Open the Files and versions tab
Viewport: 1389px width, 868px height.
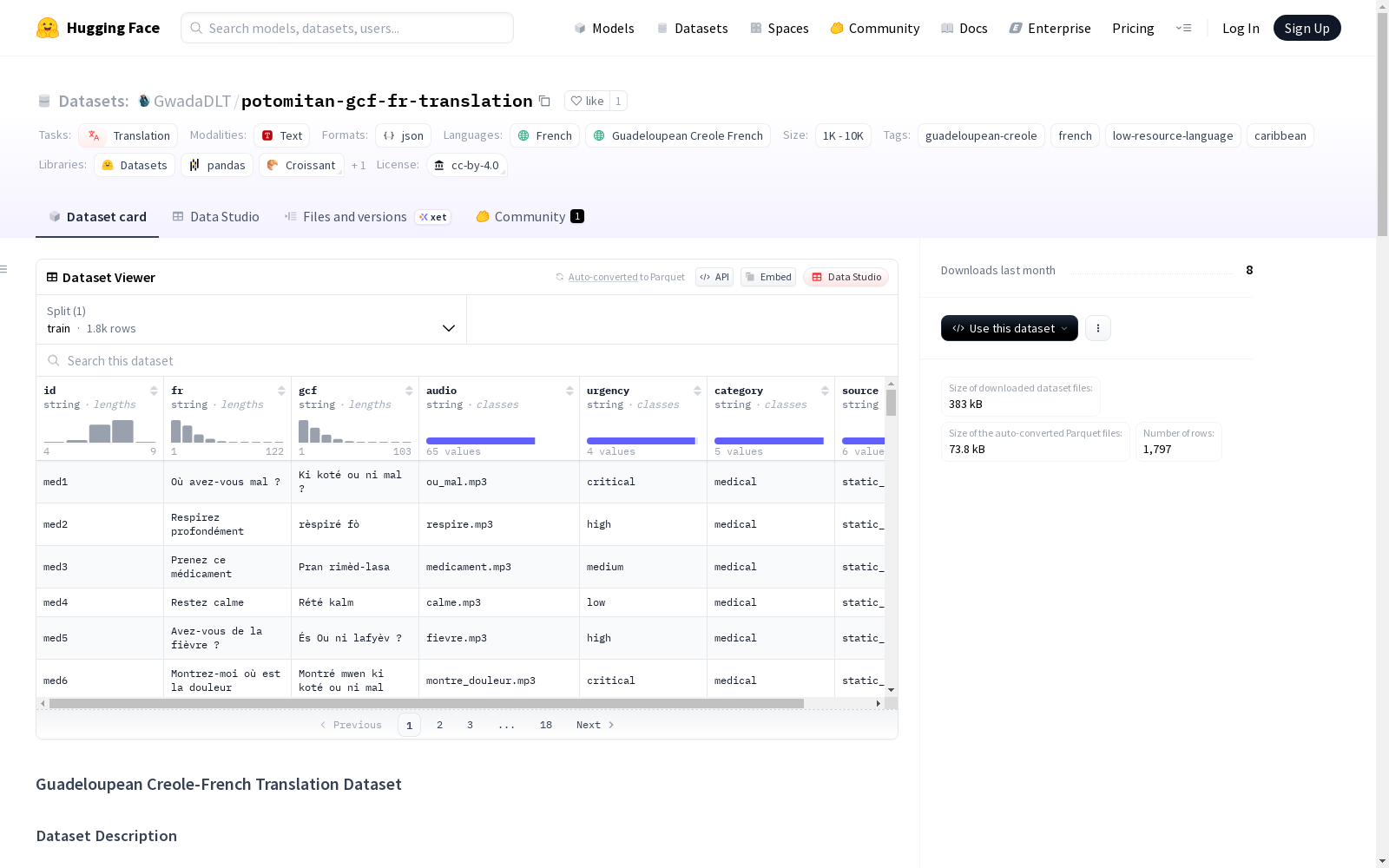[x=367, y=217]
